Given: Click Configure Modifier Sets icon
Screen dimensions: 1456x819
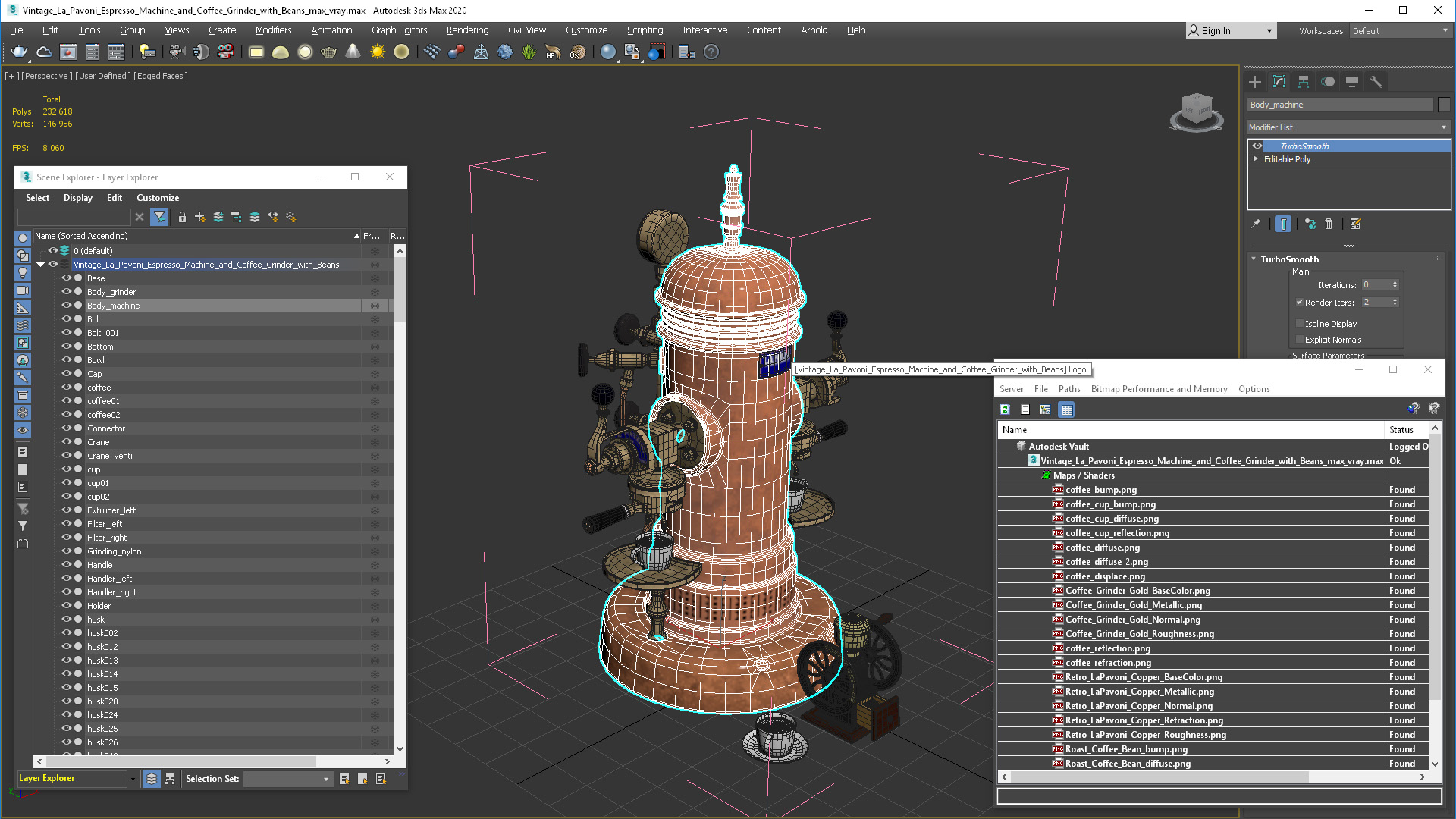Looking at the screenshot, I should [x=1356, y=224].
